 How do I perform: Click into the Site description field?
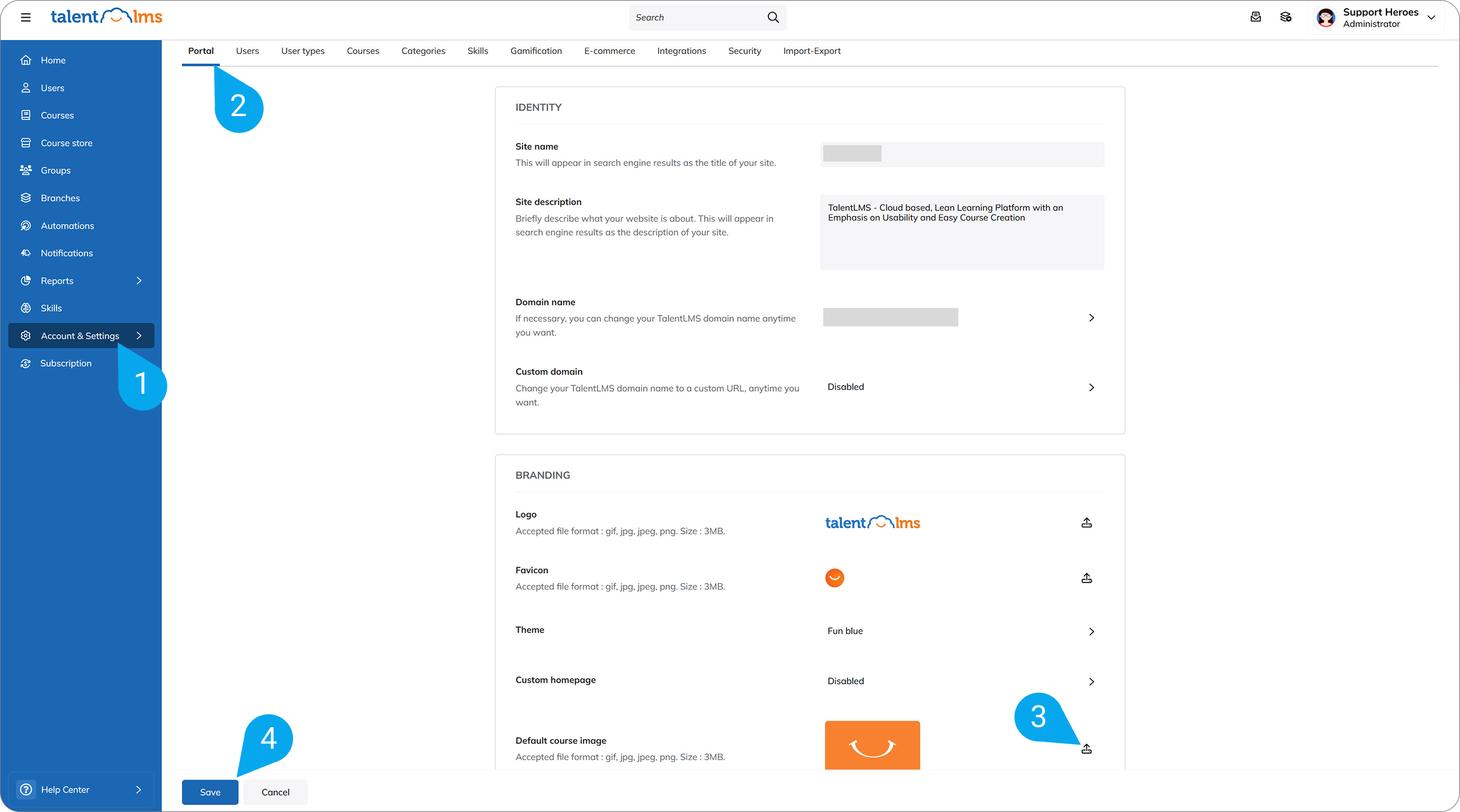coord(961,232)
